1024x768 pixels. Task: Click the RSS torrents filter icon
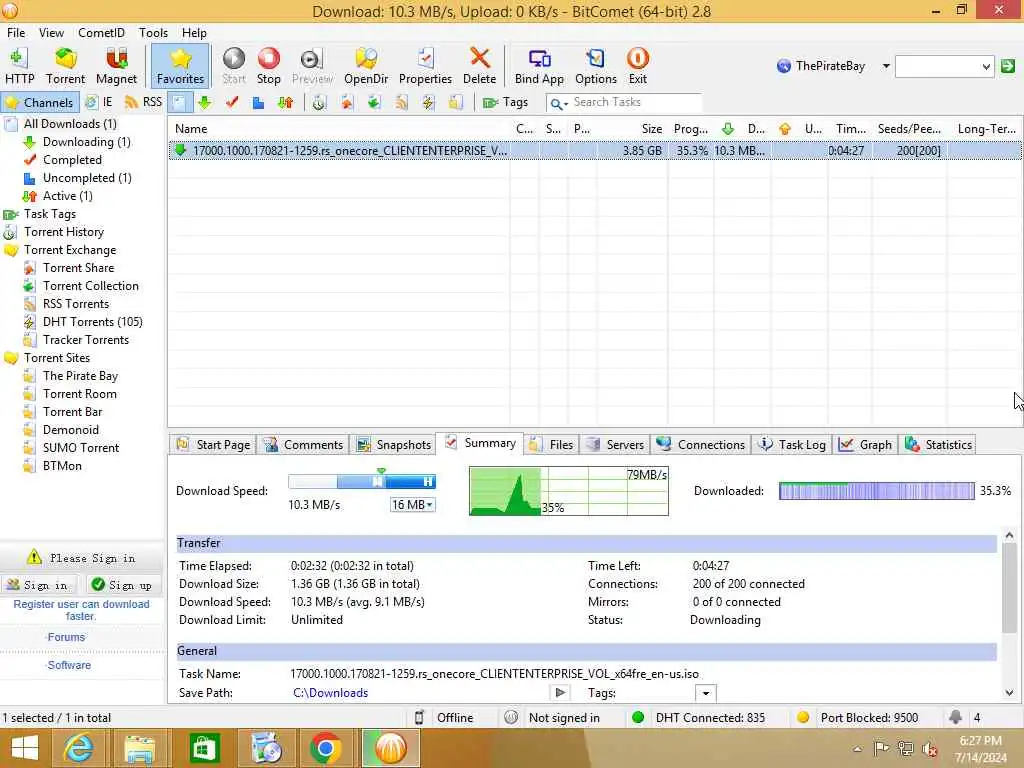401,103
